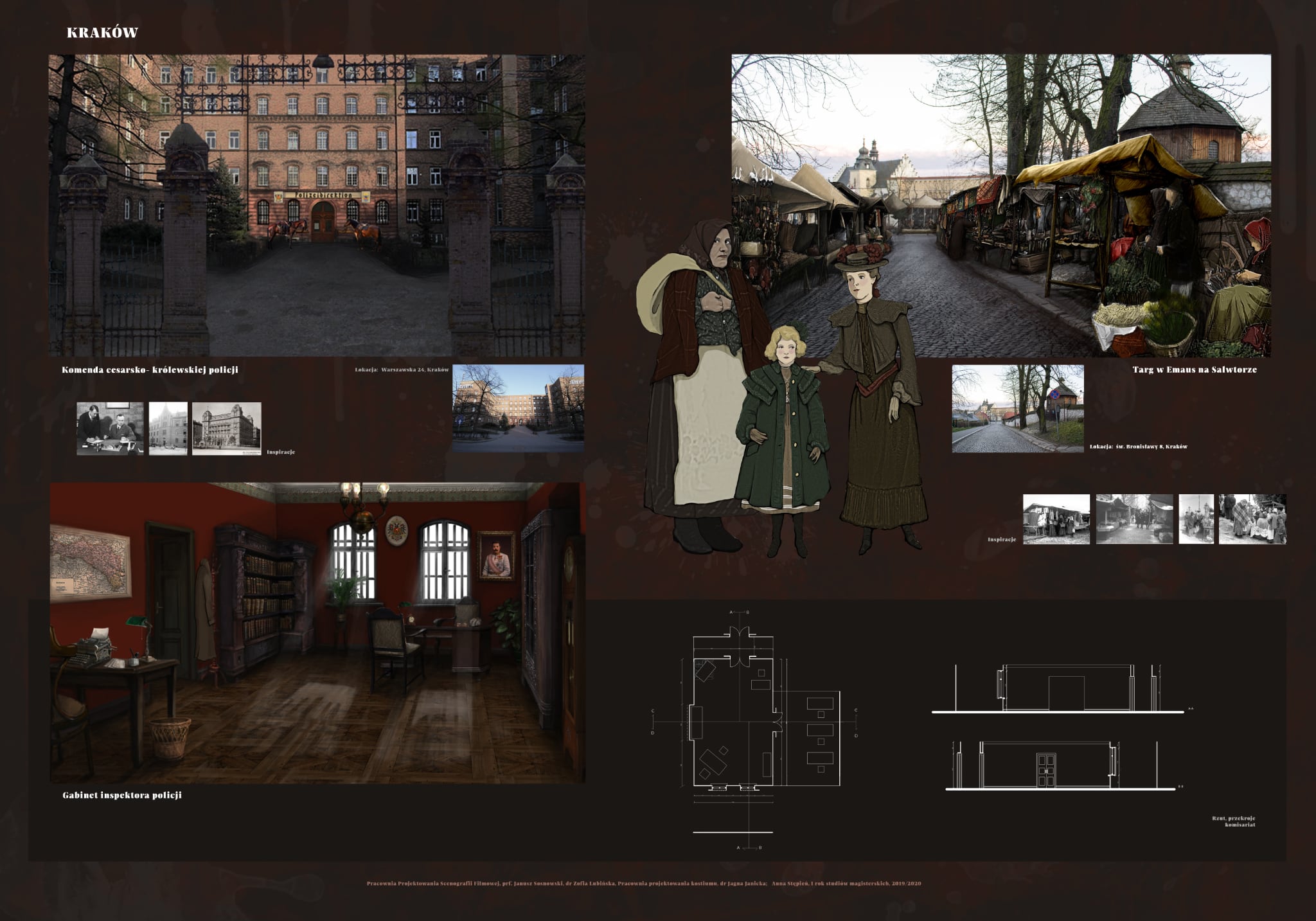Open the archival corner building inspiration photo
Viewport: 1316px width, 921px height.
226,429
